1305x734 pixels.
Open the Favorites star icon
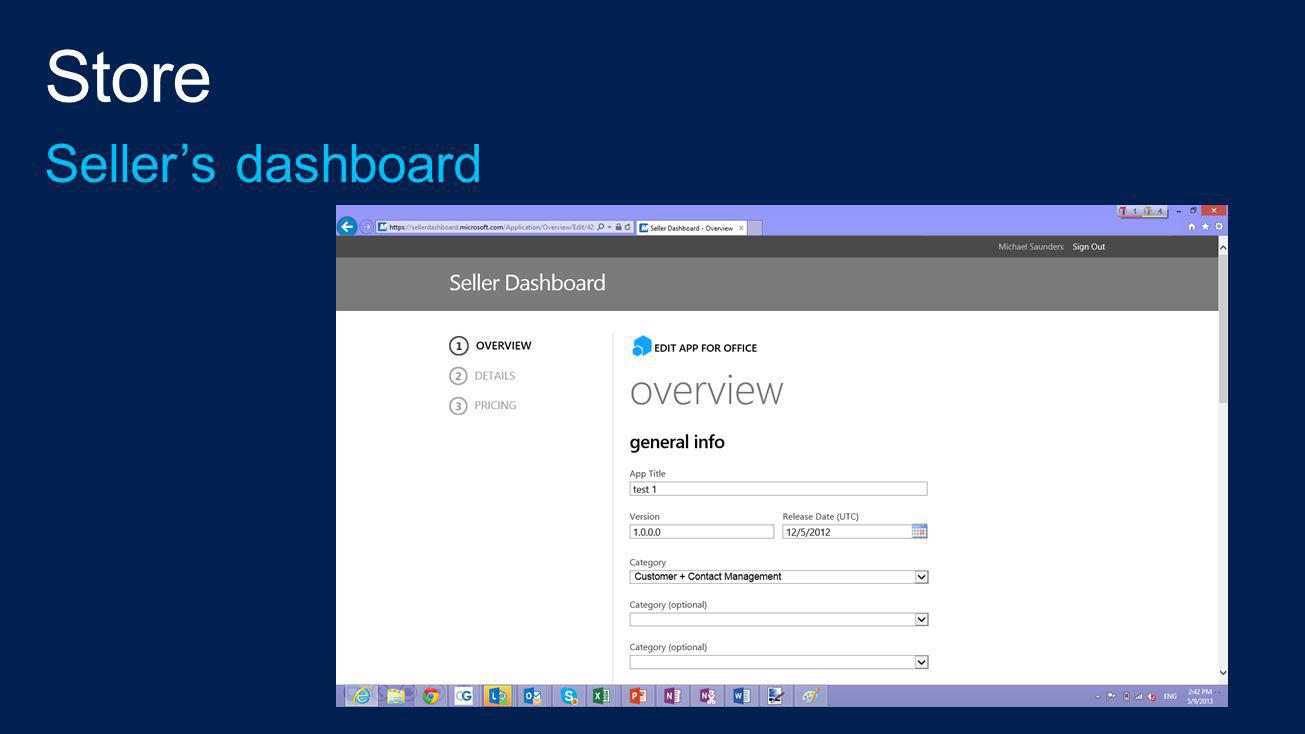point(1205,227)
